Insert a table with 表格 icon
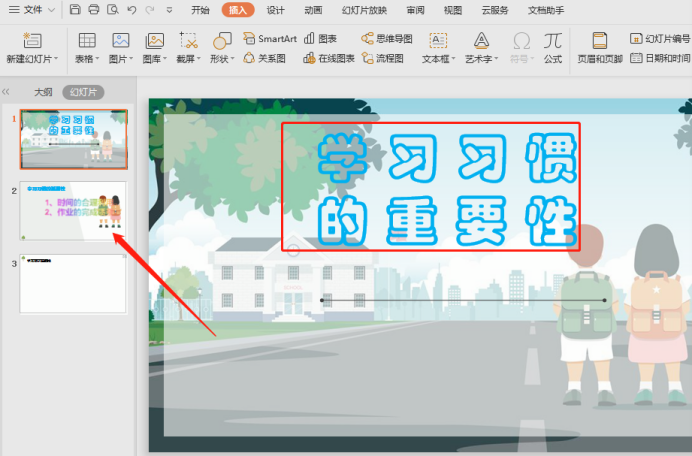The height and width of the screenshot is (456, 692). coord(87,41)
